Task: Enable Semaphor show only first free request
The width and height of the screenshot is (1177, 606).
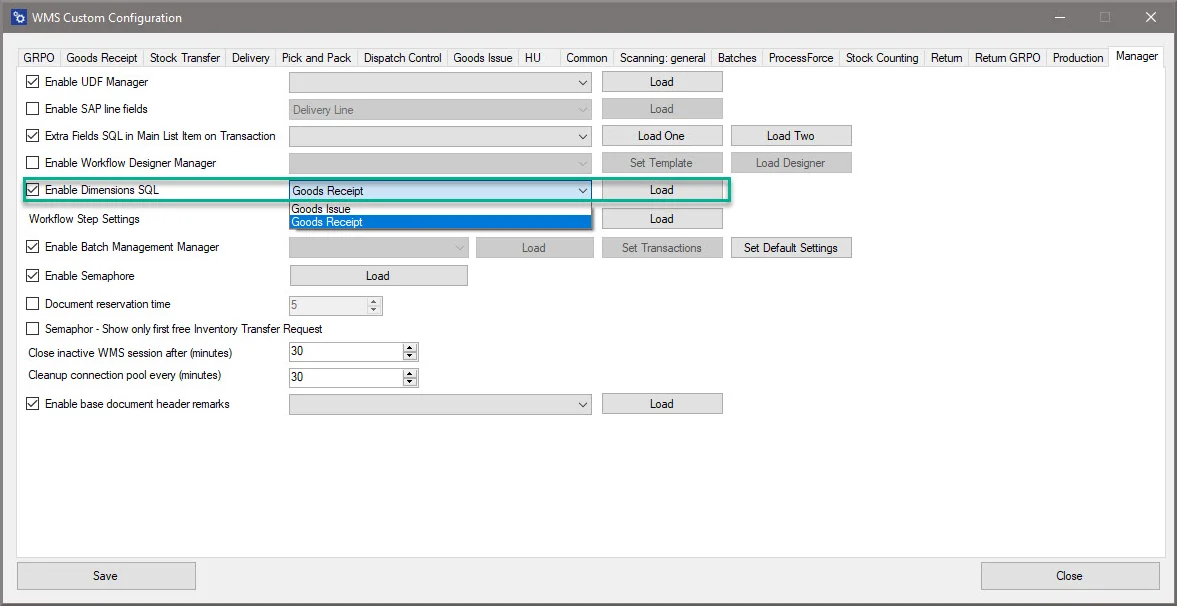Action: [32, 329]
